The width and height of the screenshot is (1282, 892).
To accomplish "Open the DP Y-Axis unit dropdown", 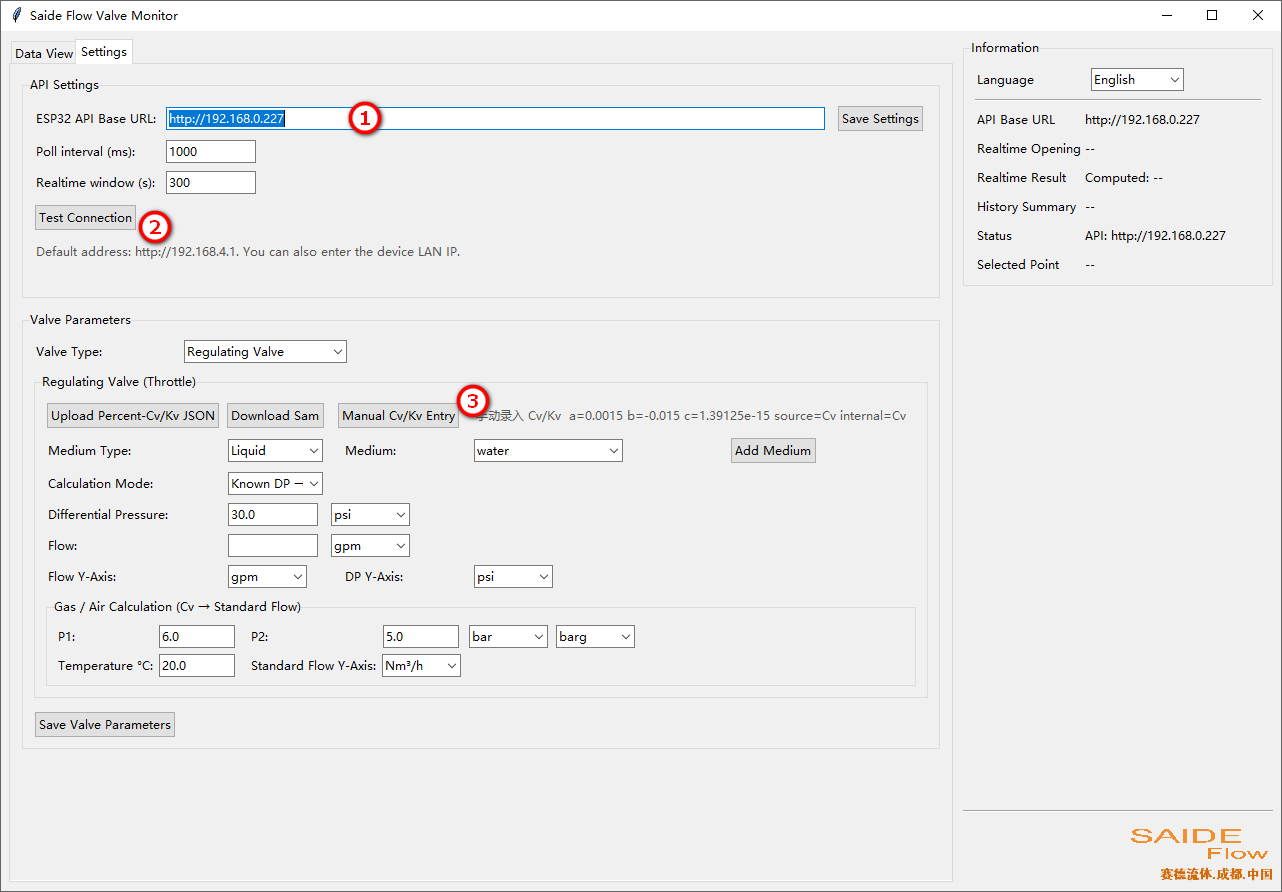I will pyautogui.click(x=513, y=577).
